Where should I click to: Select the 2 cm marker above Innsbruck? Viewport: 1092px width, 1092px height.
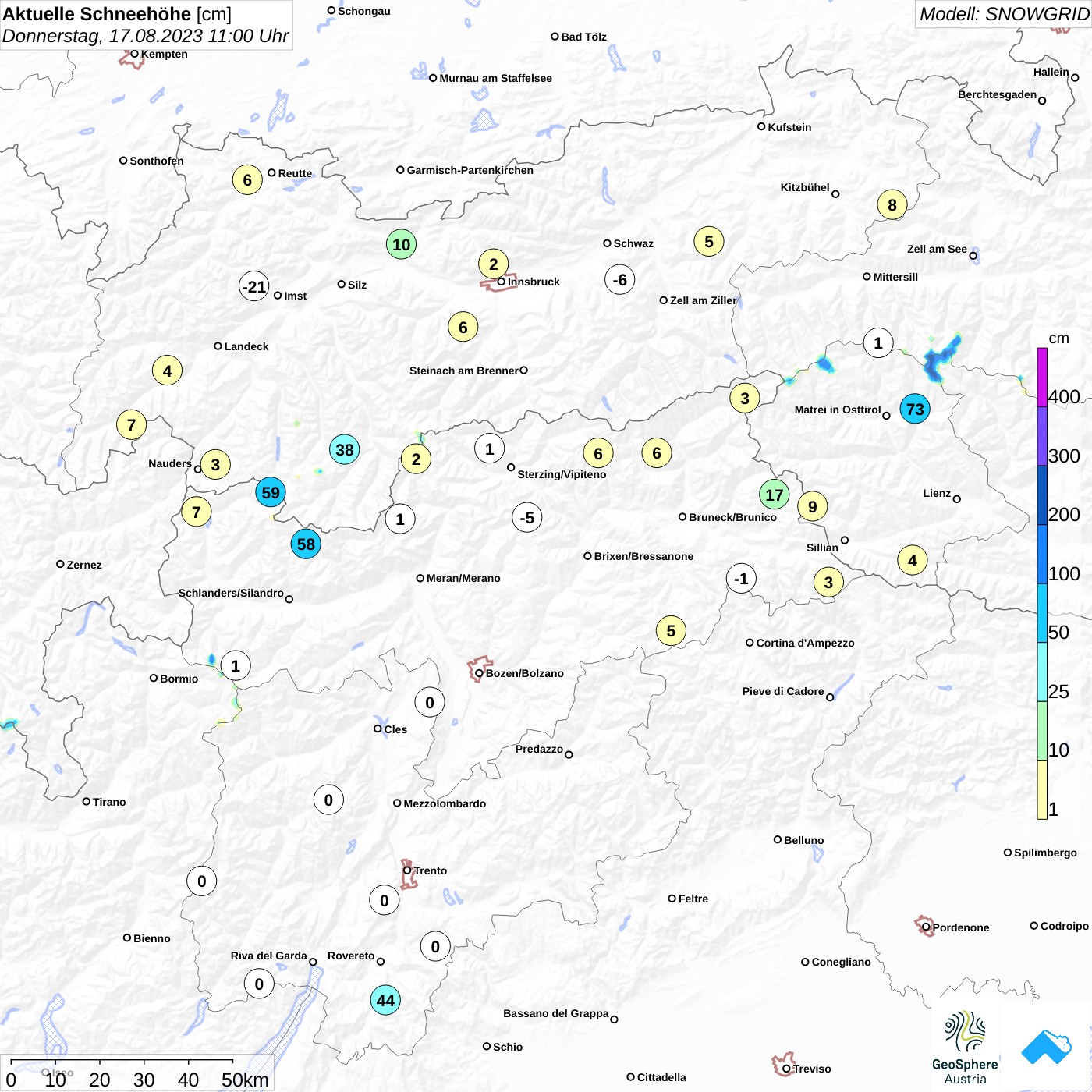click(x=493, y=264)
